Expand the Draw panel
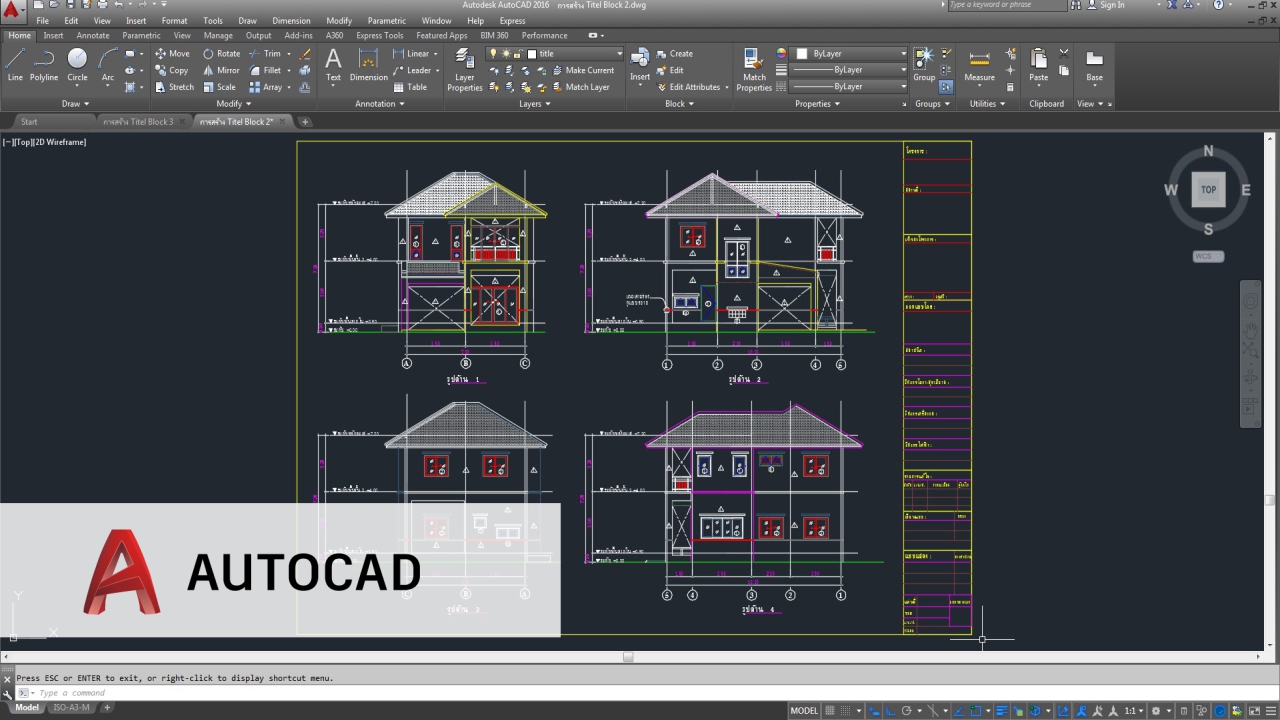Image resolution: width=1280 pixels, height=720 pixels. point(75,104)
